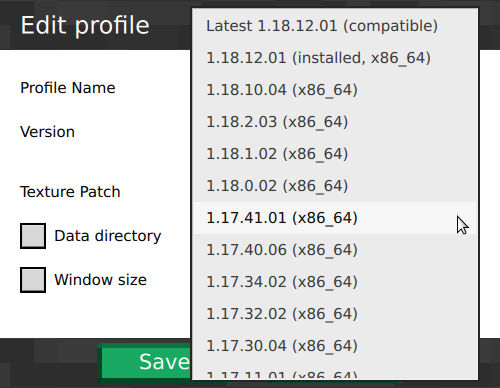This screenshot has width=500, height=388.
Task: Pick version 1.17.40.06 (x86_64)
Action: [335, 250]
